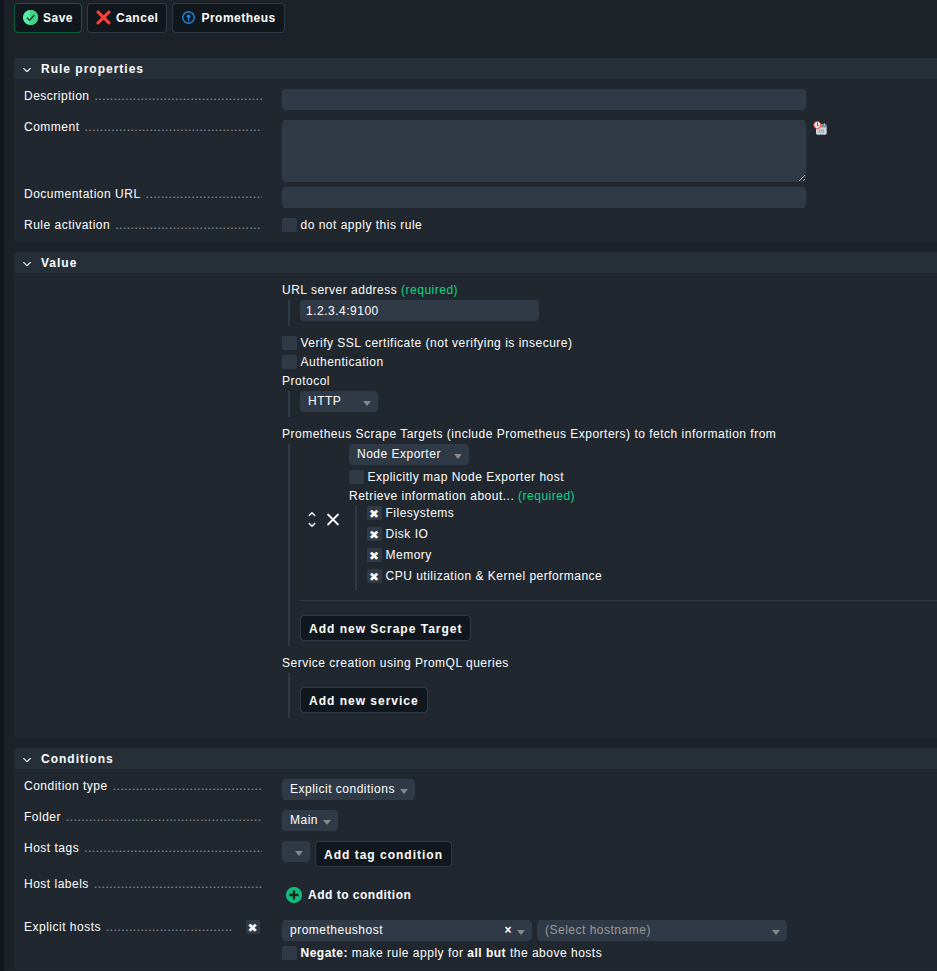Open the Node Exporter target type dropdown
The width and height of the screenshot is (937, 971).
point(408,455)
